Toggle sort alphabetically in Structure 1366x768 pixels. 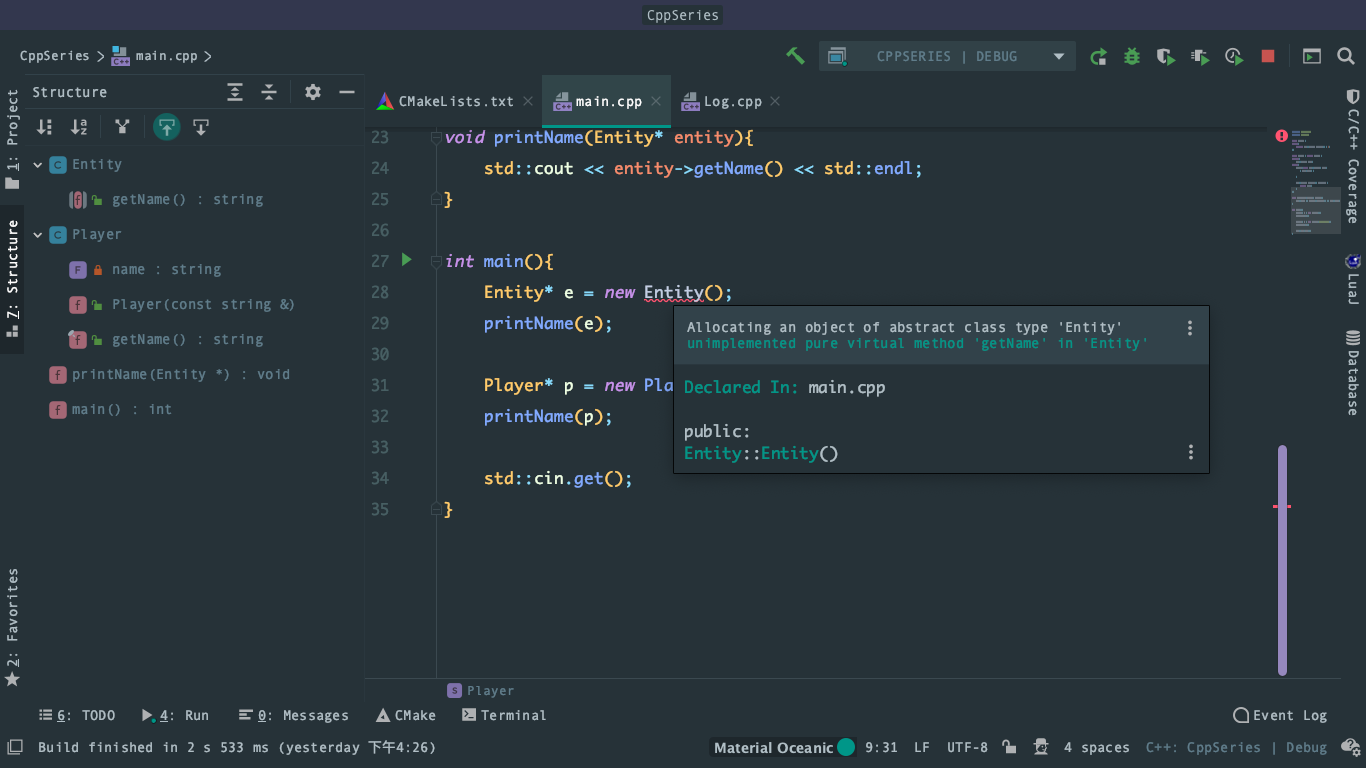click(79, 127)
